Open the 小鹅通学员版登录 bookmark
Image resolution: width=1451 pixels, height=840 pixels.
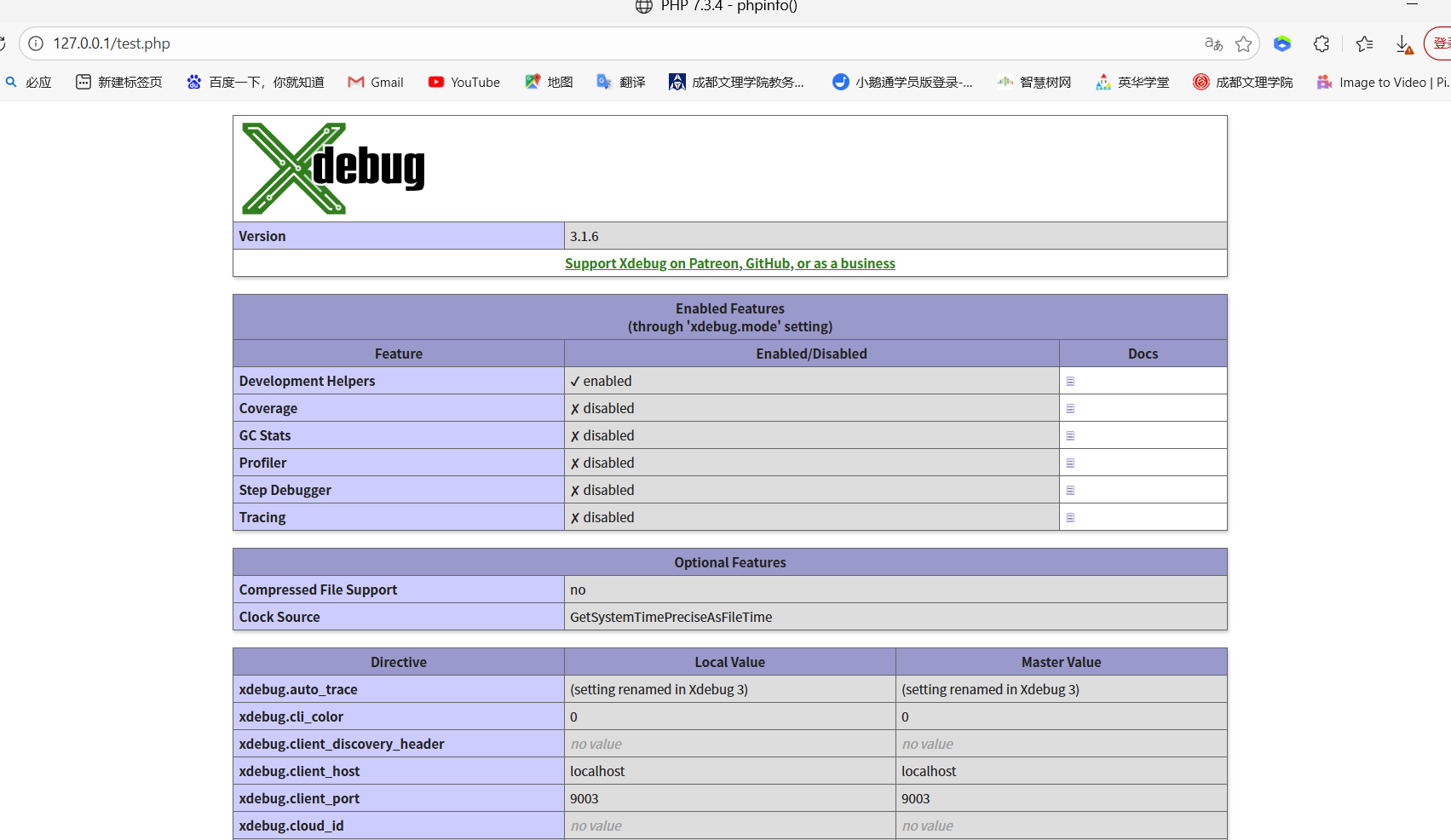tap(903, 82)
